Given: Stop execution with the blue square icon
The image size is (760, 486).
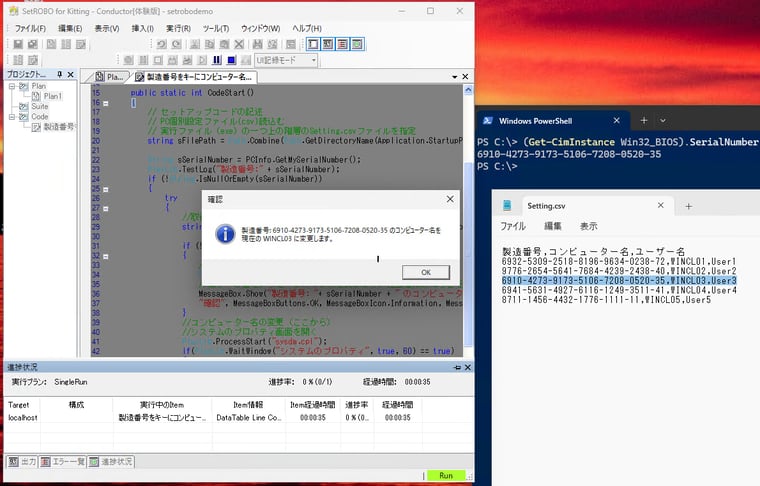Looking at the screenshot, I should pos(232,60).
